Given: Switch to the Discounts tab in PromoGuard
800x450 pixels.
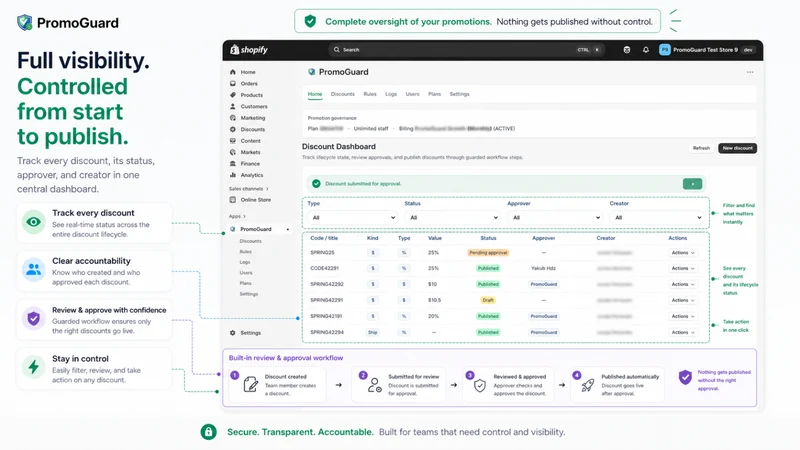Looking at the screenshot, I should coord(342,94).
